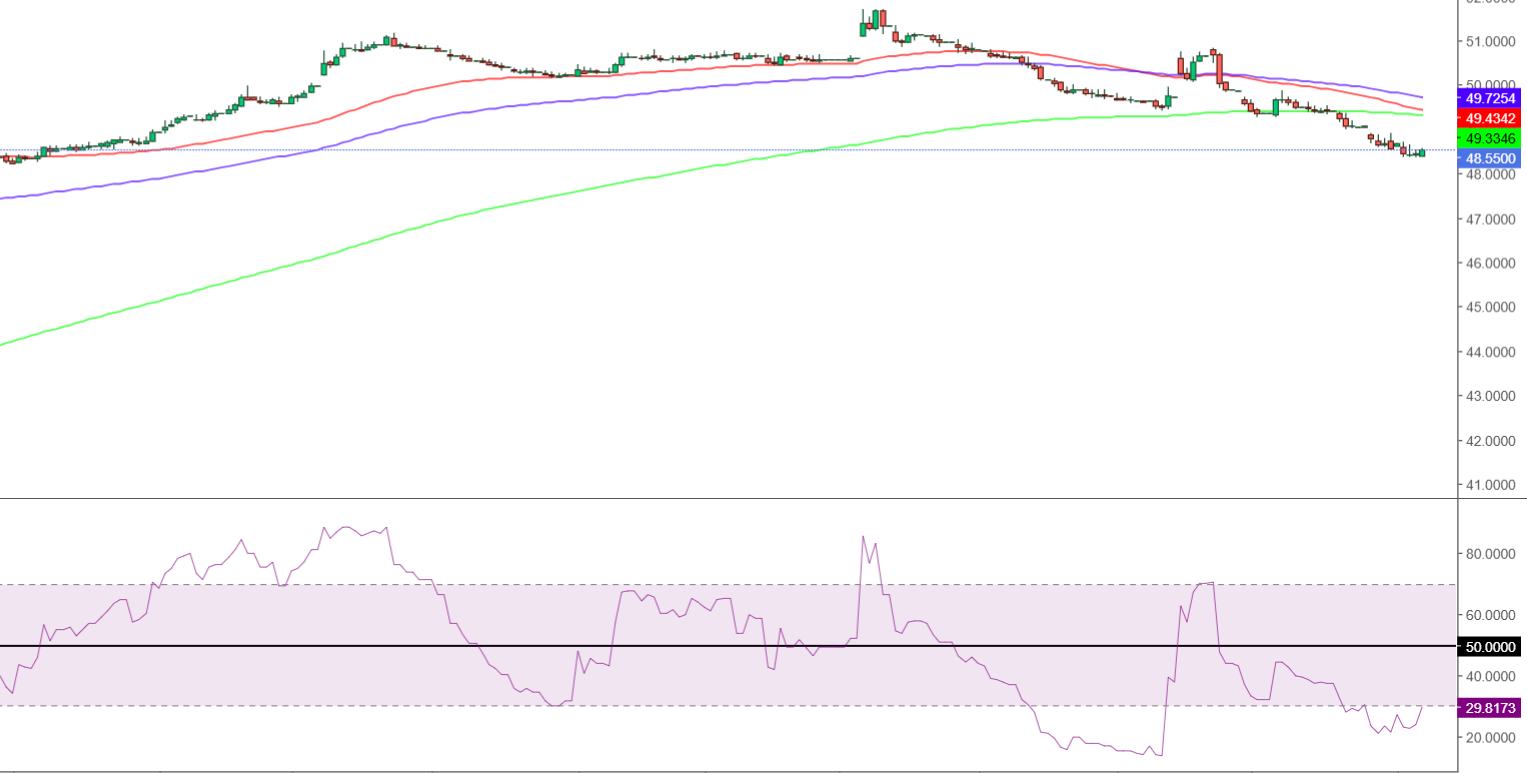This screenshot has height=773, width=1527.
Task: Click the purple 29.8173 RSI value label
Action: tap(1490, 708)
